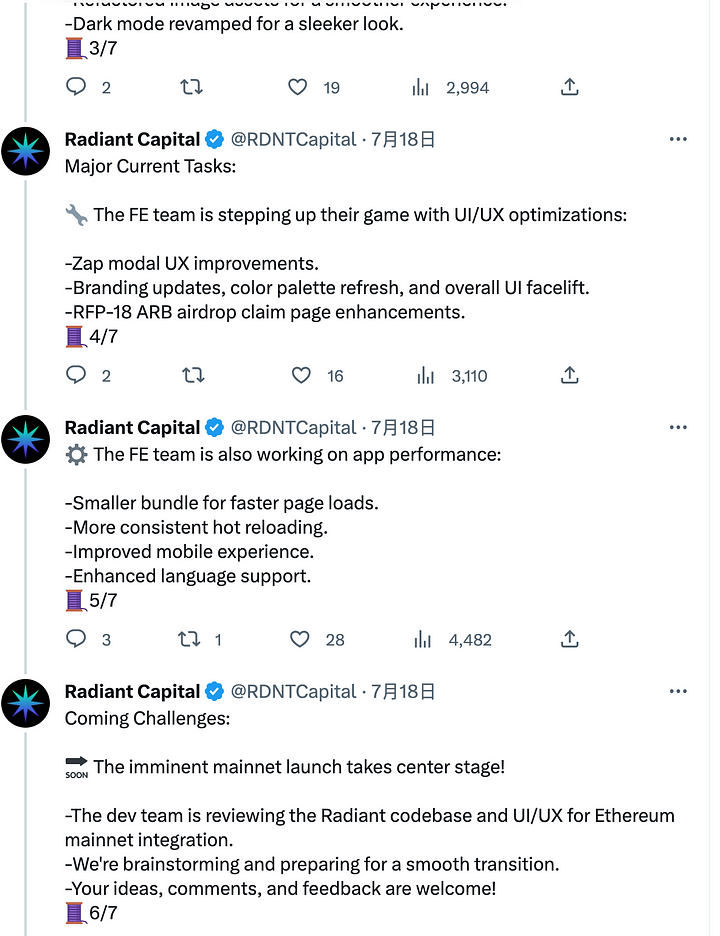View the 3,110 impressions analytics icon

click(425, 375)
